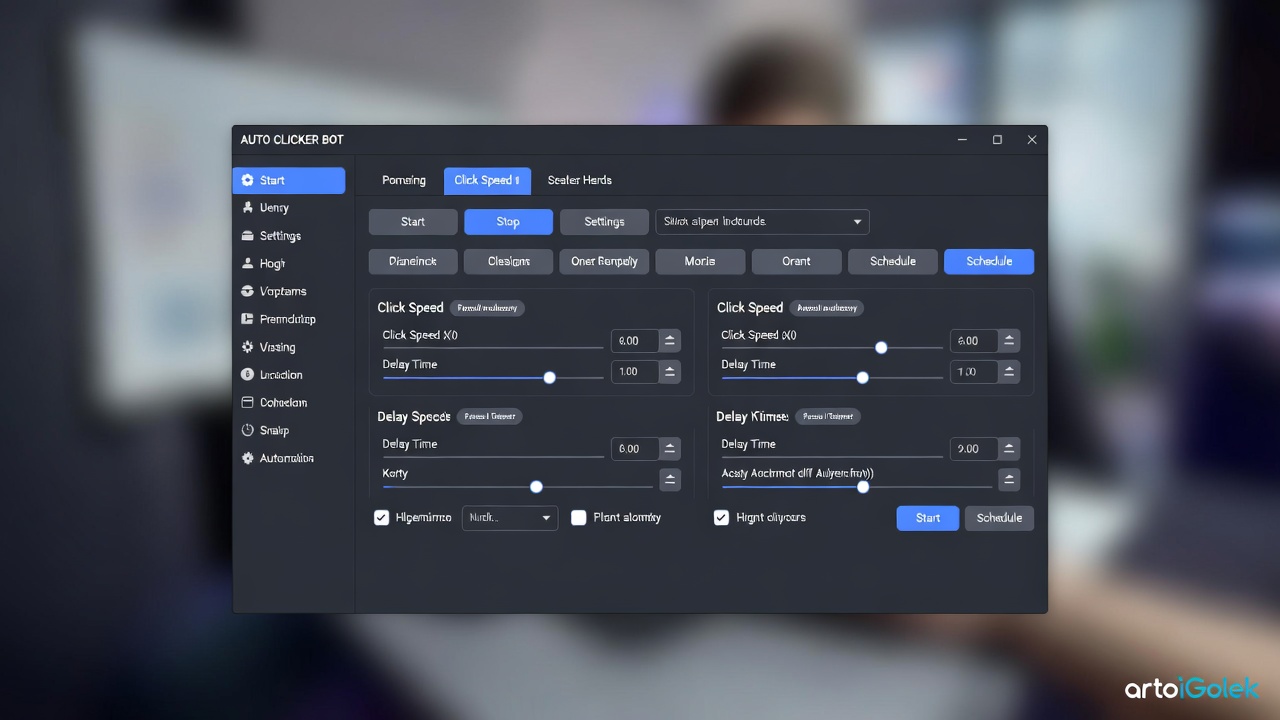Uncheck the Higemimeo checkbox
This screenshot has height=720, width=1280.
(381, 518)
